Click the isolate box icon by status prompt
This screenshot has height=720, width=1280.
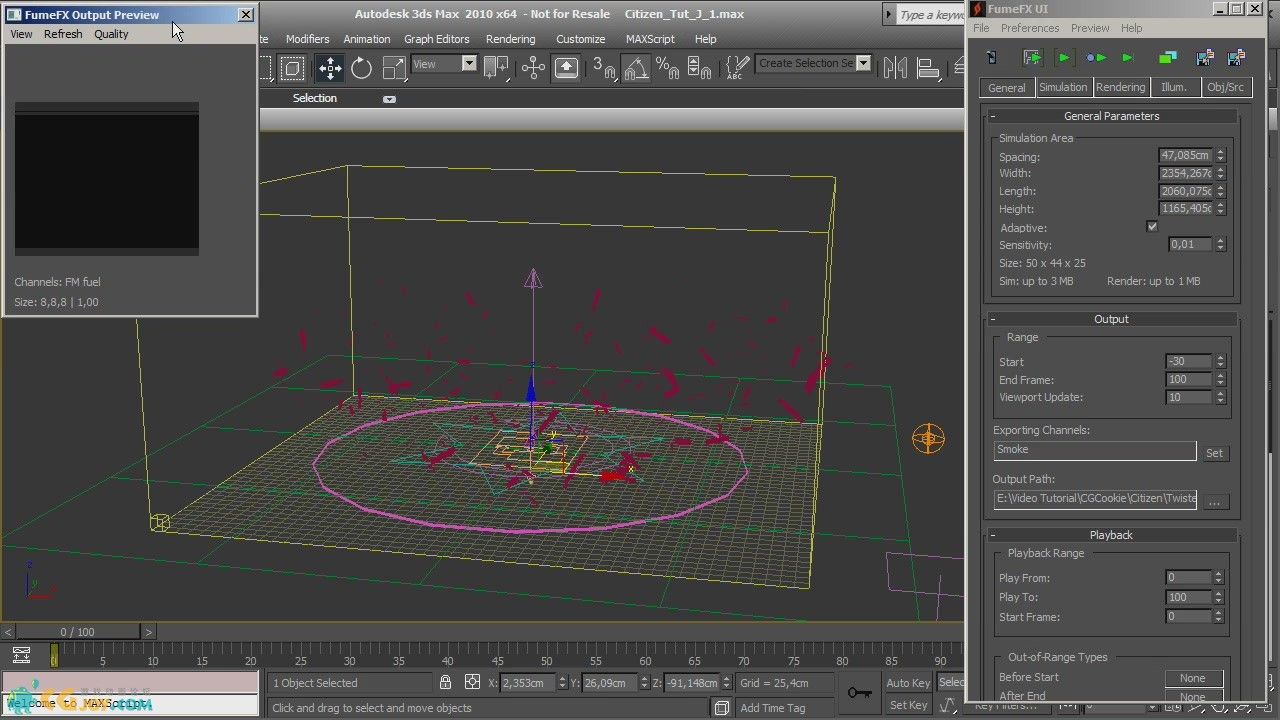click(721, 707)
